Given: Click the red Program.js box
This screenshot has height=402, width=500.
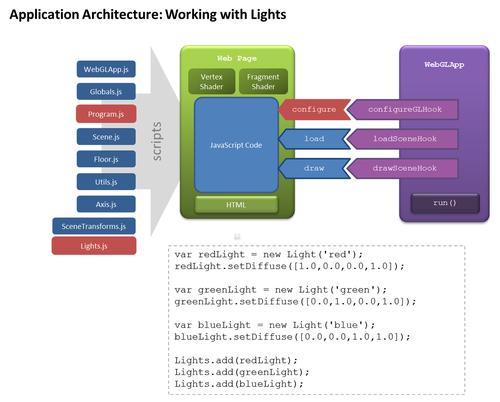Looking at the screenshot, I should 106,114.
